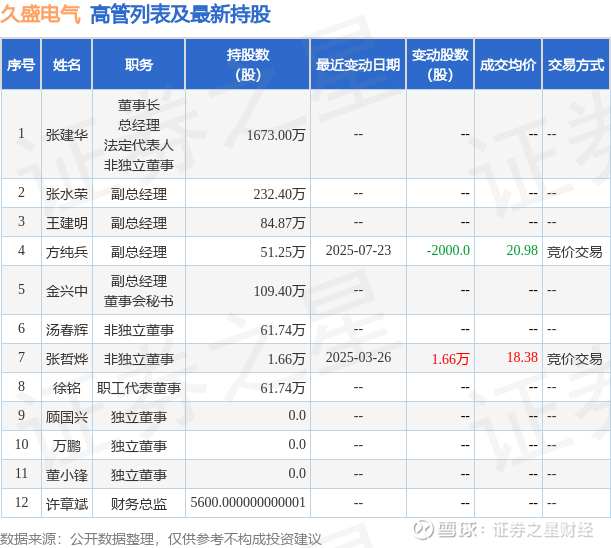Click 独立董事 in 董小锋's row
This screenshot has height=548, width=611.
[x=139, y=475]
